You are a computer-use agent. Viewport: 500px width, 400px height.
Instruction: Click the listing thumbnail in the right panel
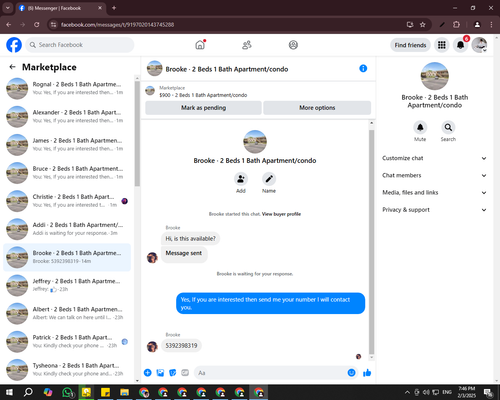[435, 76]
